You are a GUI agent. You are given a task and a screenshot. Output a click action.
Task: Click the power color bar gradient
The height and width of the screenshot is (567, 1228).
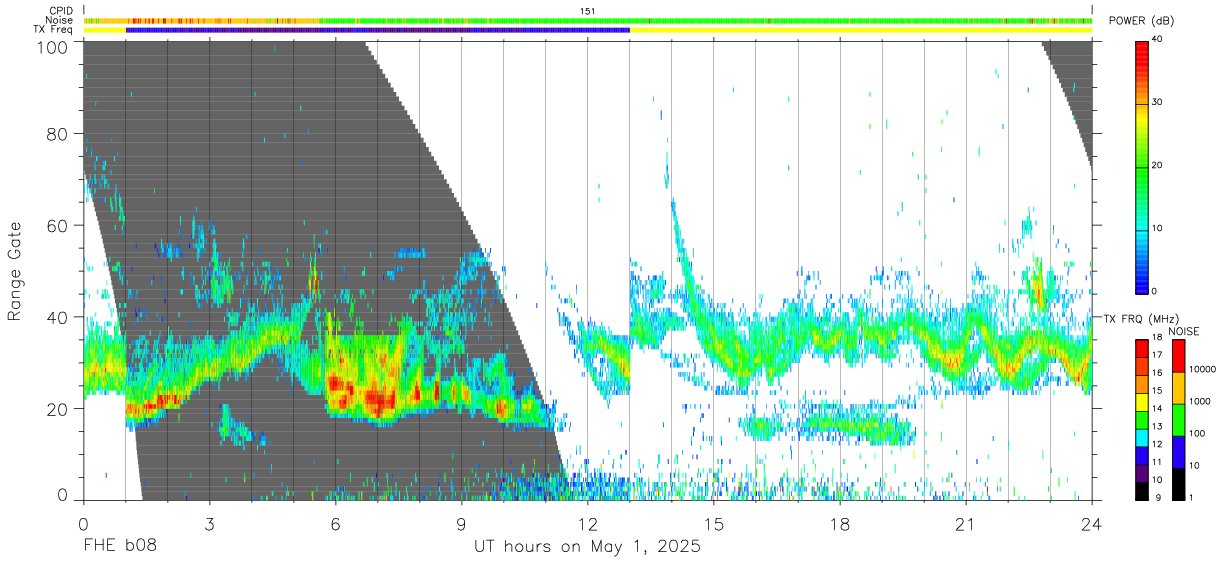1142,166
